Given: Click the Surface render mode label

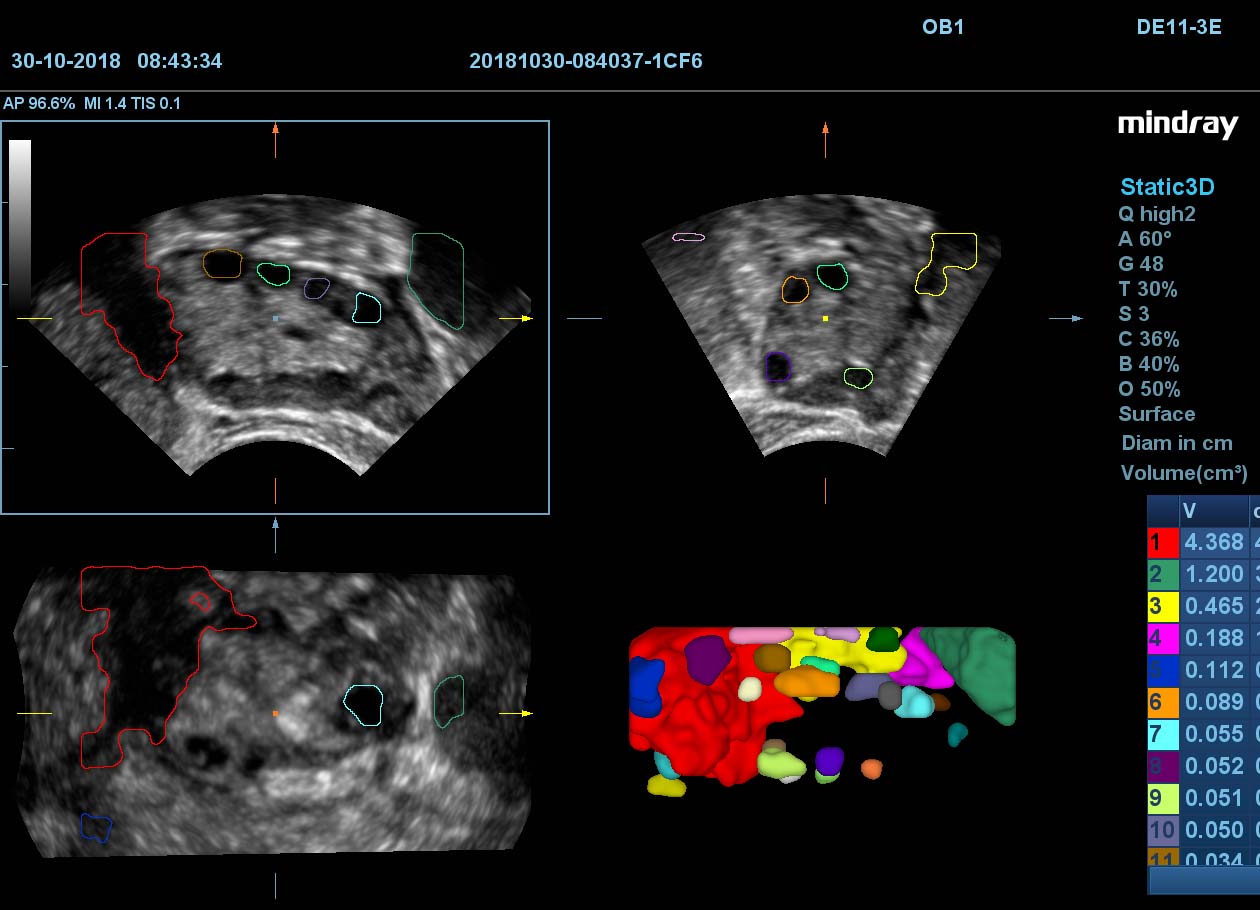Looking at the screenshot, I should click(x=1156, y=414).
